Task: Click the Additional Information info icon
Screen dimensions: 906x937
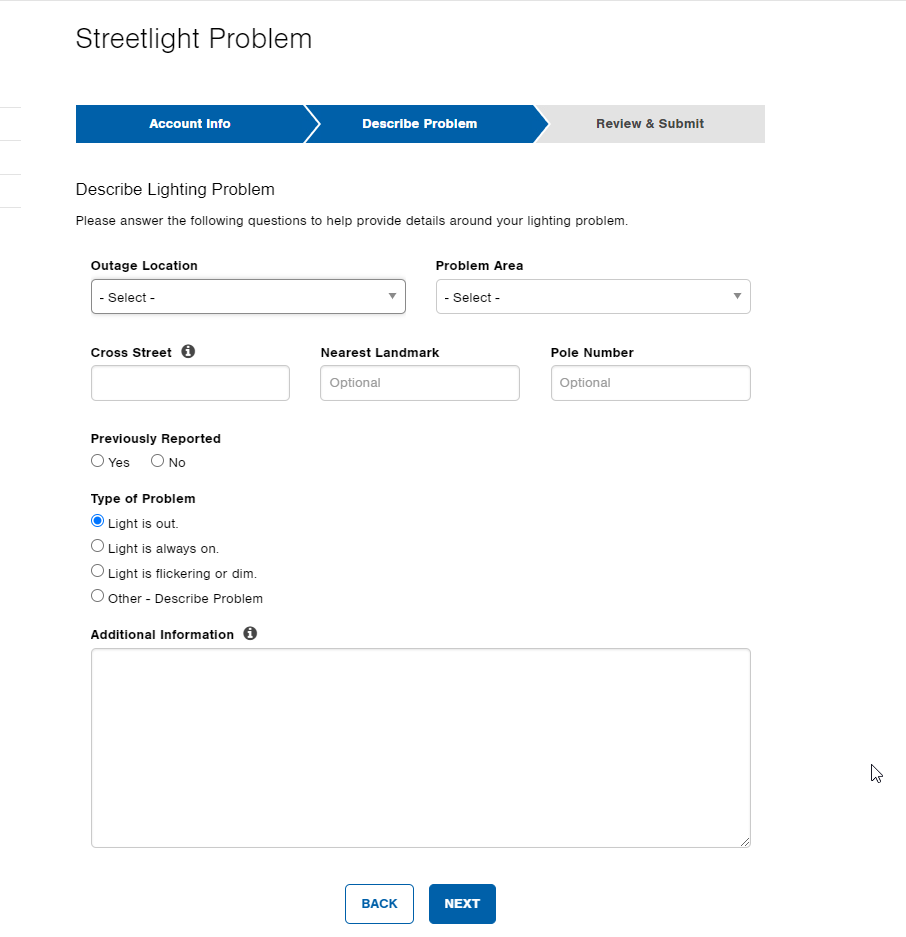Action: 250,633
